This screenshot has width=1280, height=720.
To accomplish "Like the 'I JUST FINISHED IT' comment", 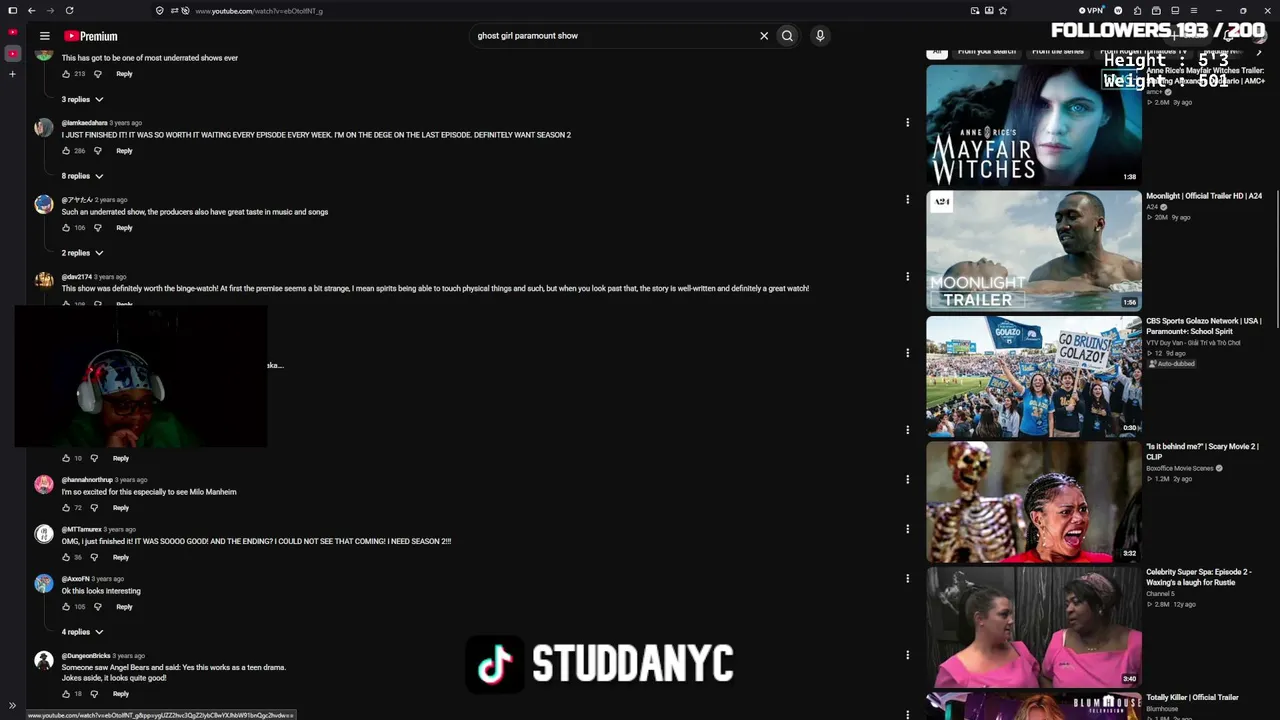I will coord(66,151).
